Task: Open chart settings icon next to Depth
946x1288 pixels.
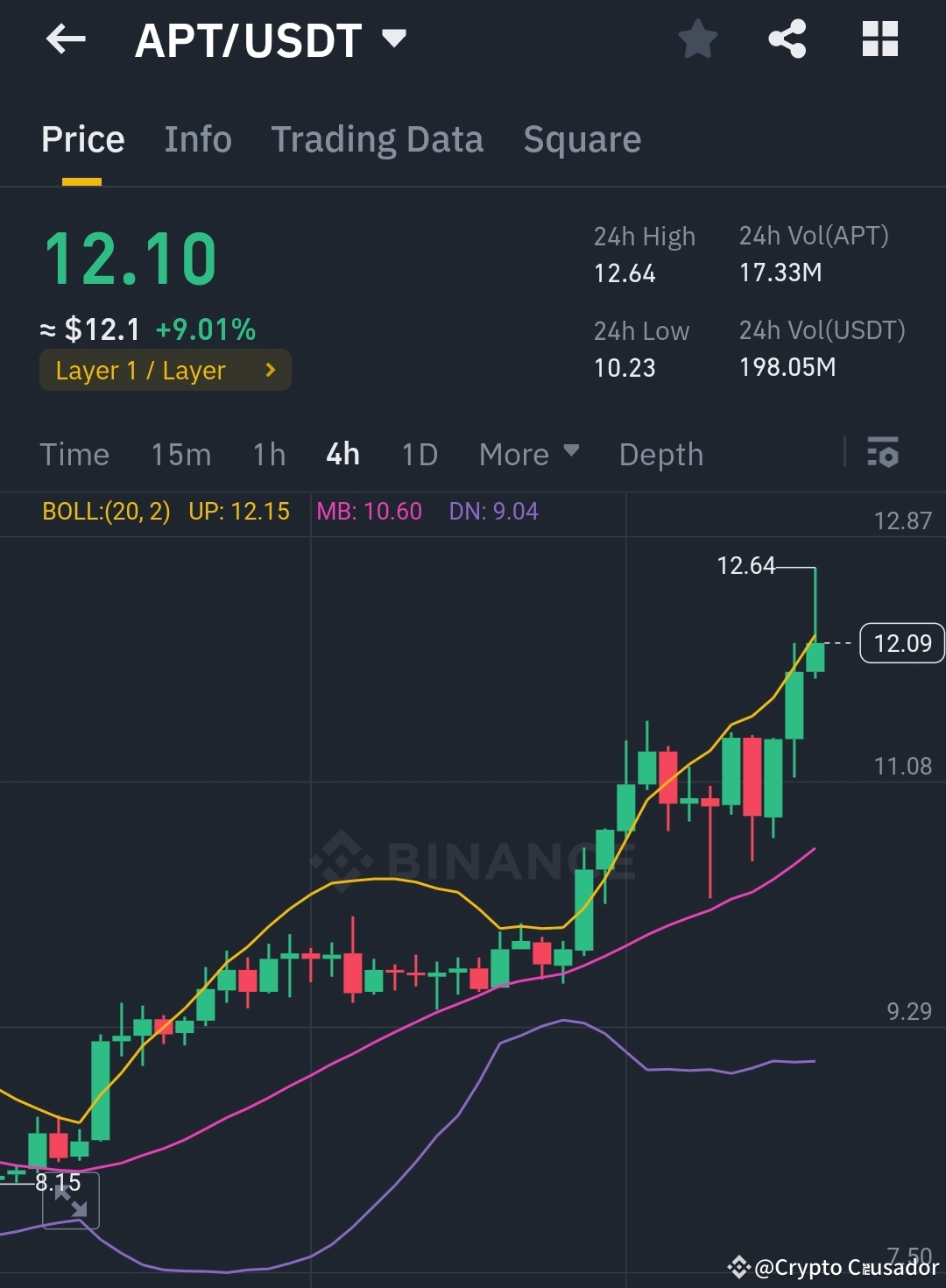Action: point(883,454)
